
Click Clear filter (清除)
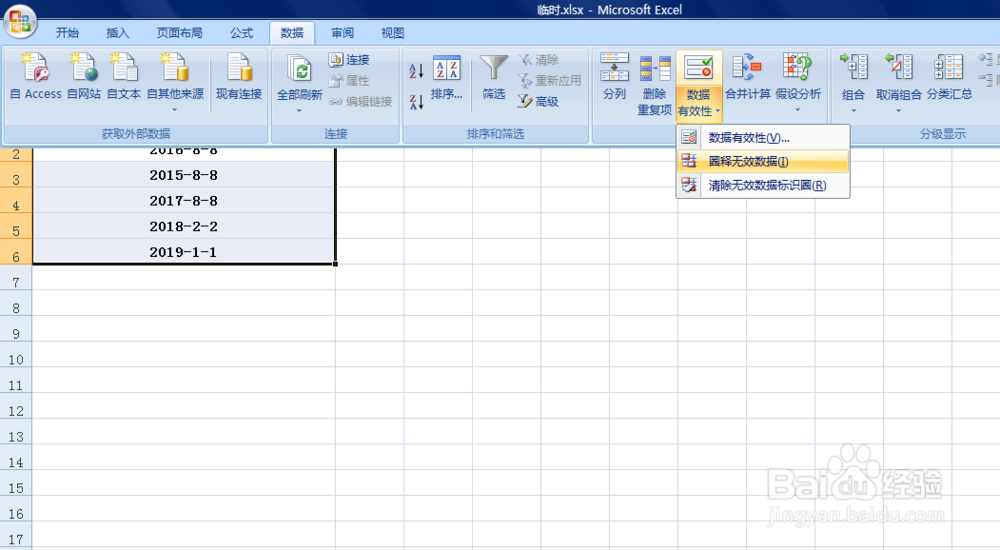tap(539, 59)
